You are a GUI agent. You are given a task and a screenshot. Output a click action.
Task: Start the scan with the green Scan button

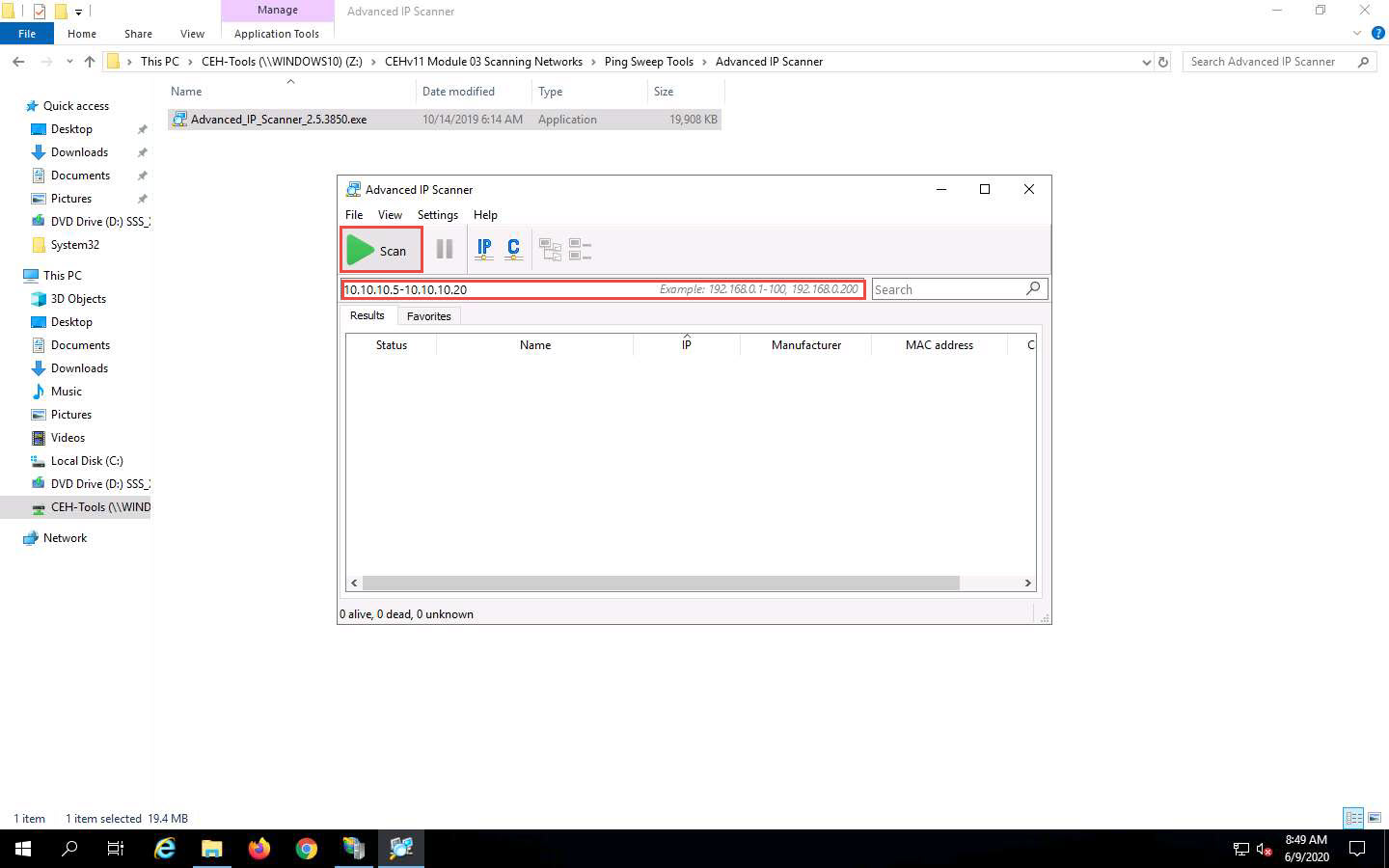coord(381,250)
